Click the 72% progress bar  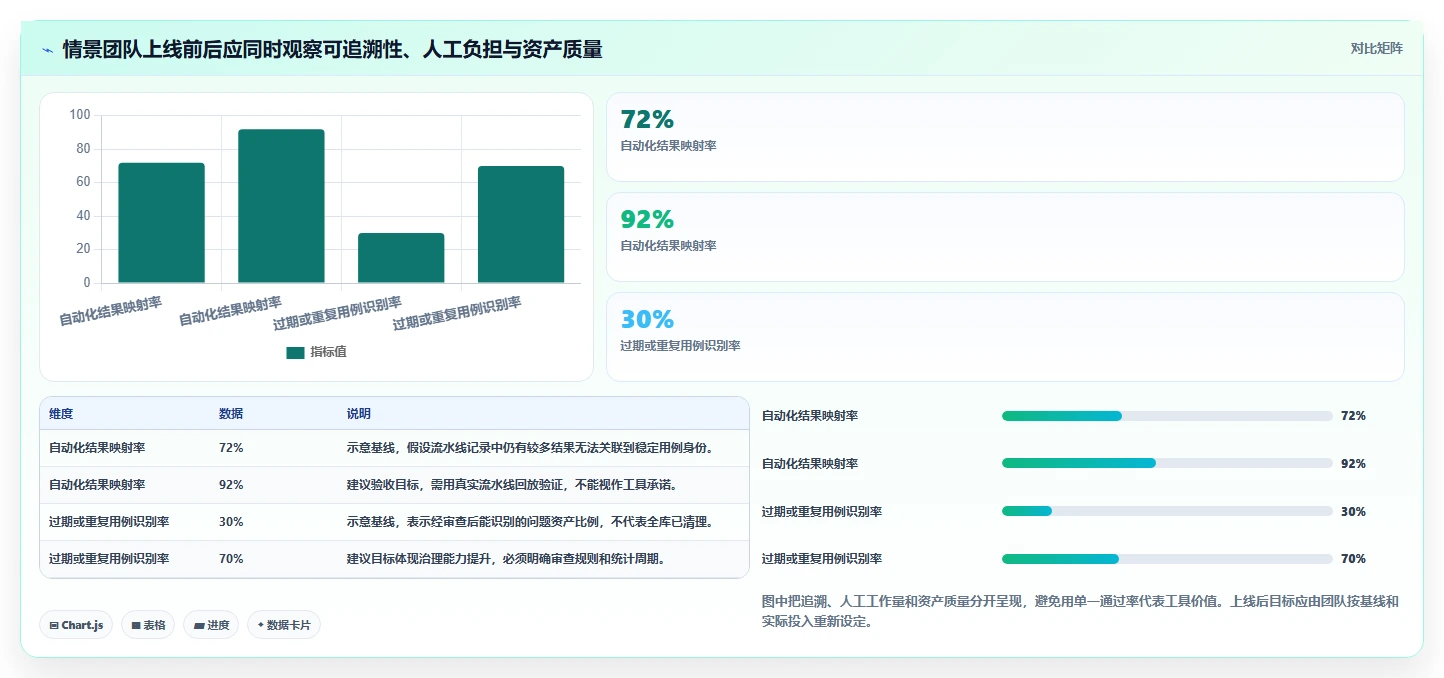[1167, 416]
